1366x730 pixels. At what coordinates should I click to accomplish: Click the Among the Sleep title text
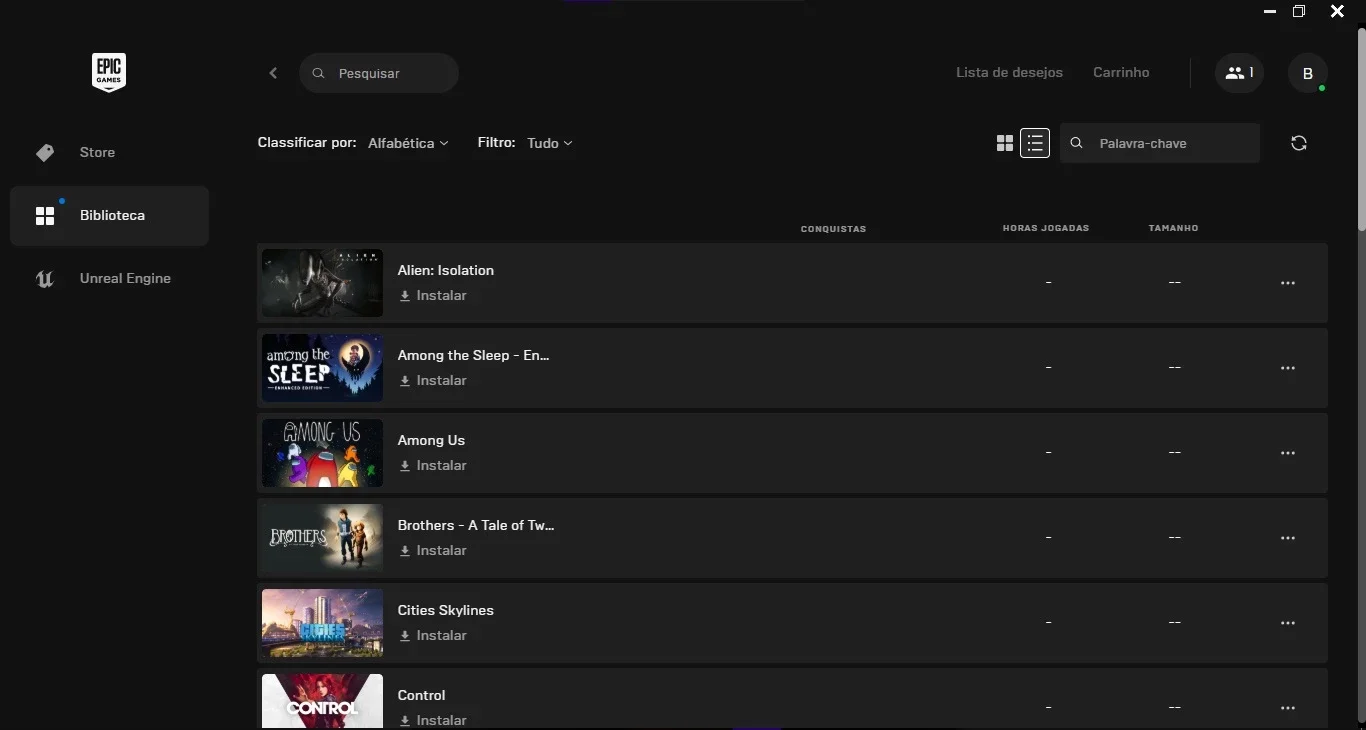tap(474, 355)
